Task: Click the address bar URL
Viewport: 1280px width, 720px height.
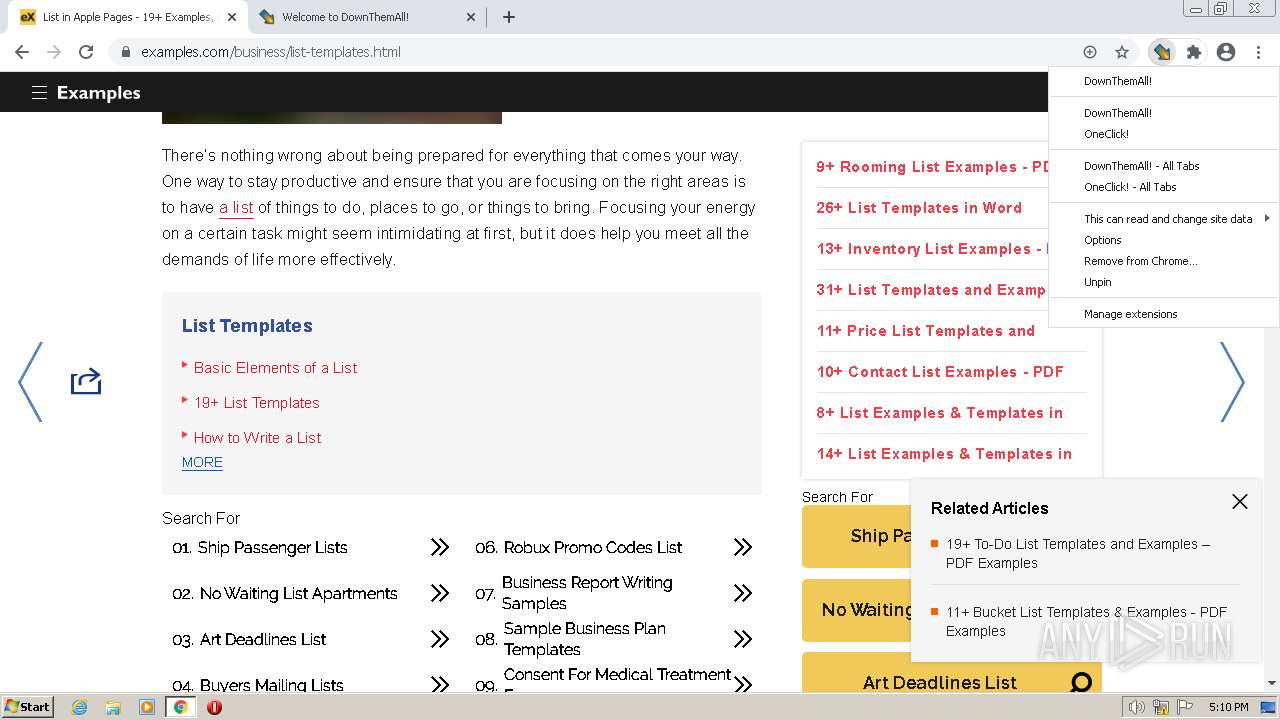Action: pos(271,52)
